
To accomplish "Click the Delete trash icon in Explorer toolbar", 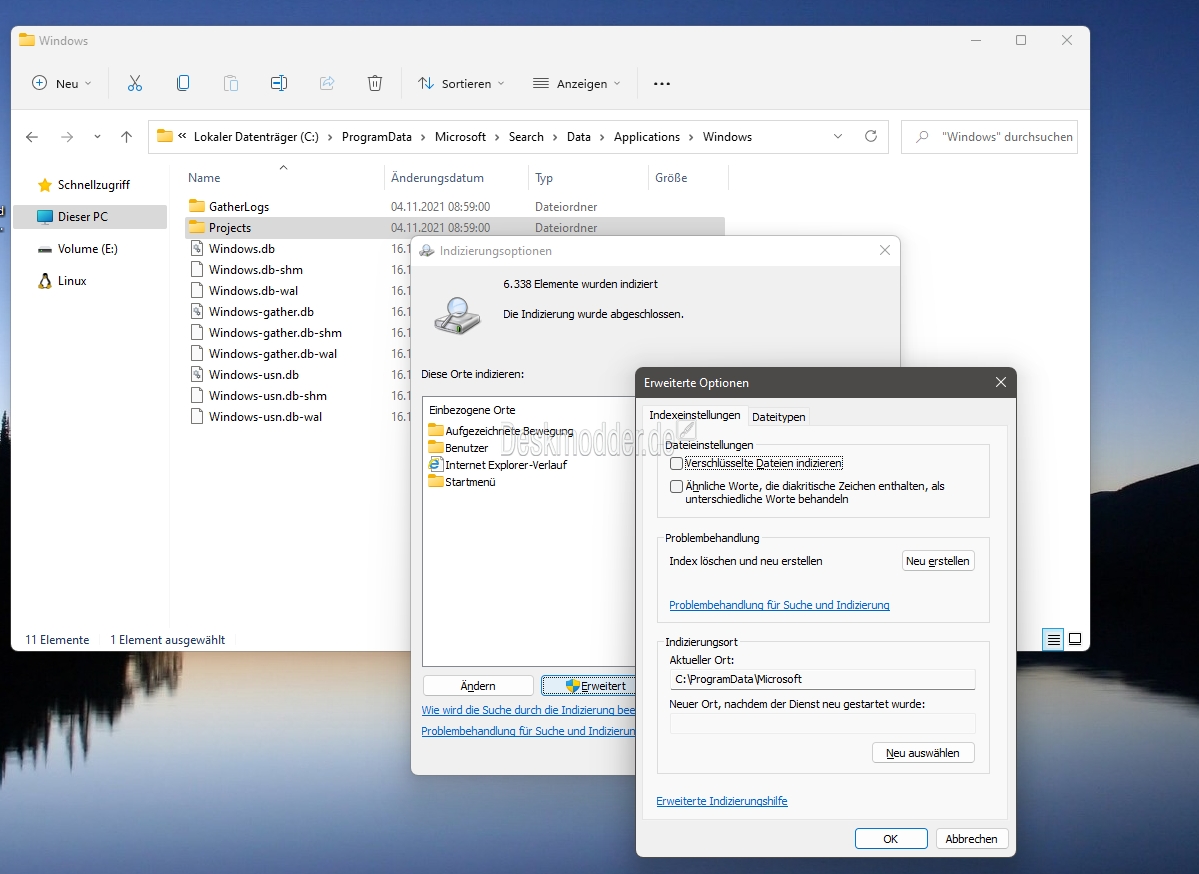I will [x=375, y=83].
